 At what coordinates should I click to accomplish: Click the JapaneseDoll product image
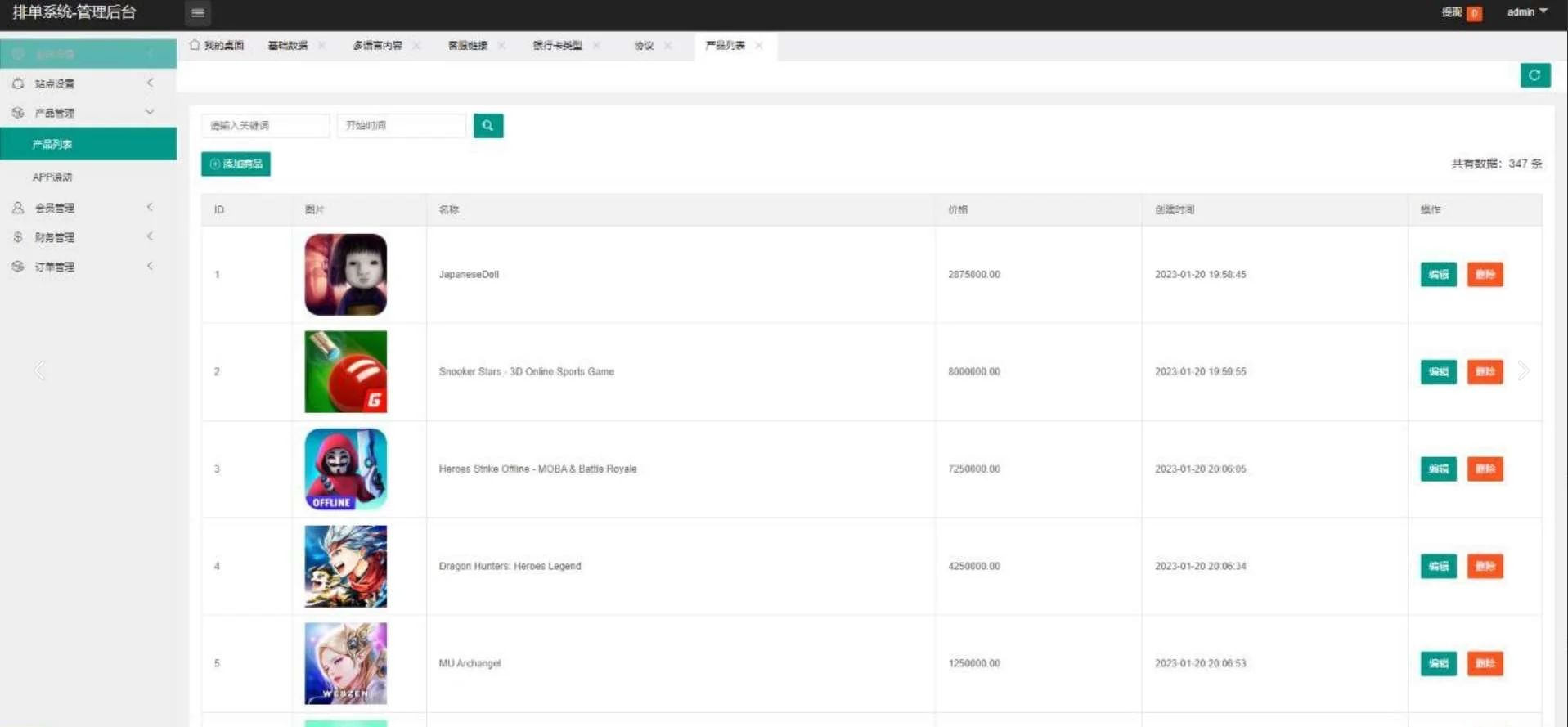pyautogui.click(x=345, y=275)
